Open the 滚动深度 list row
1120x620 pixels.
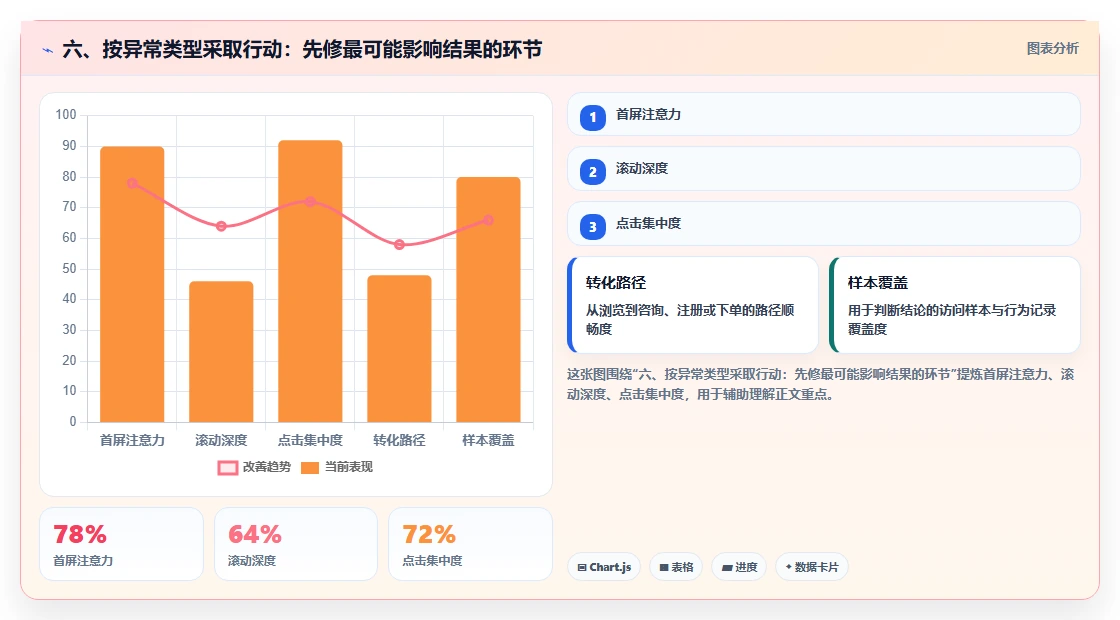824,169
